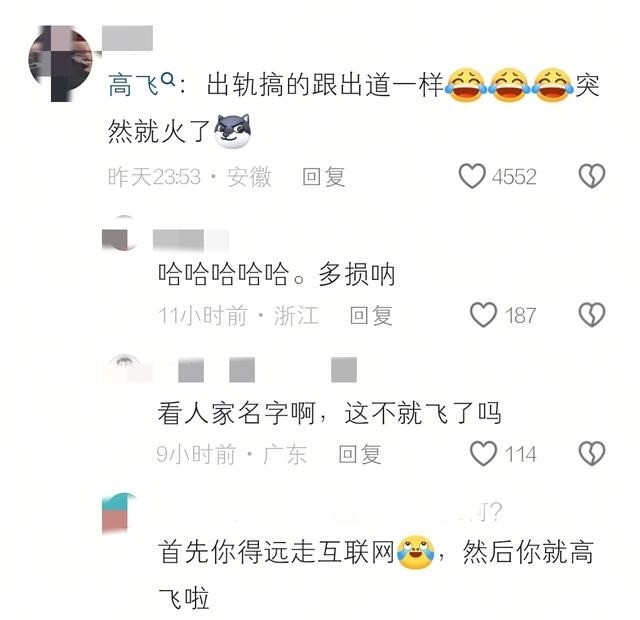Screen dimensions: 640x620
Task: Click the comment text 首先你得远走互联网
Action: tap(276, 551)
